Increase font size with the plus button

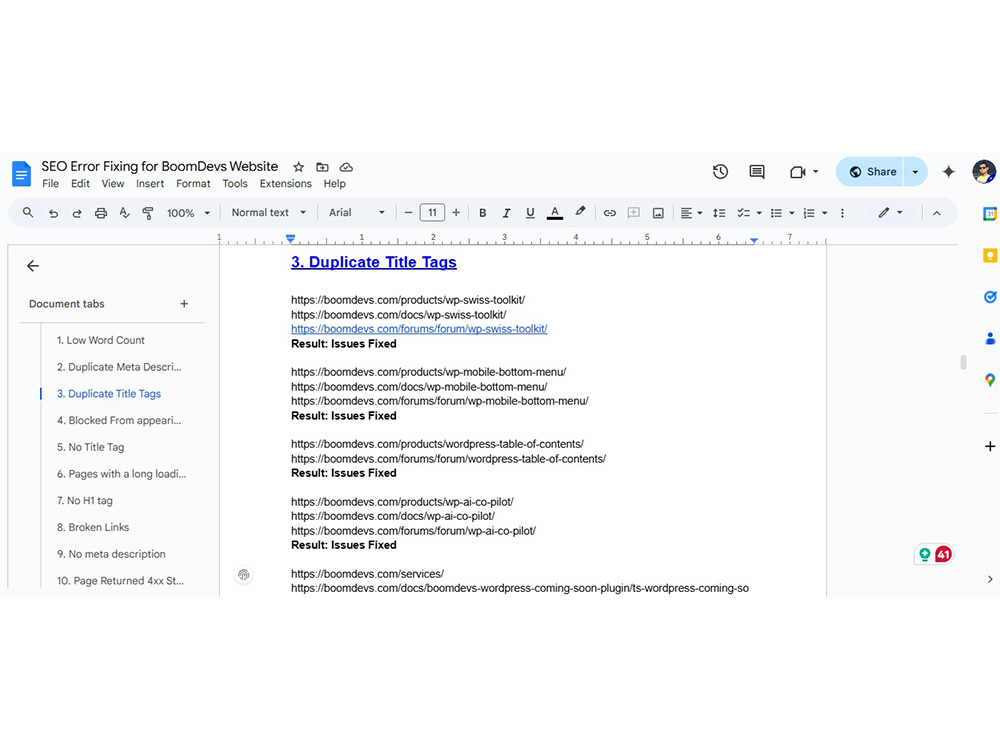pyautogui.click(x=456, y=213)
